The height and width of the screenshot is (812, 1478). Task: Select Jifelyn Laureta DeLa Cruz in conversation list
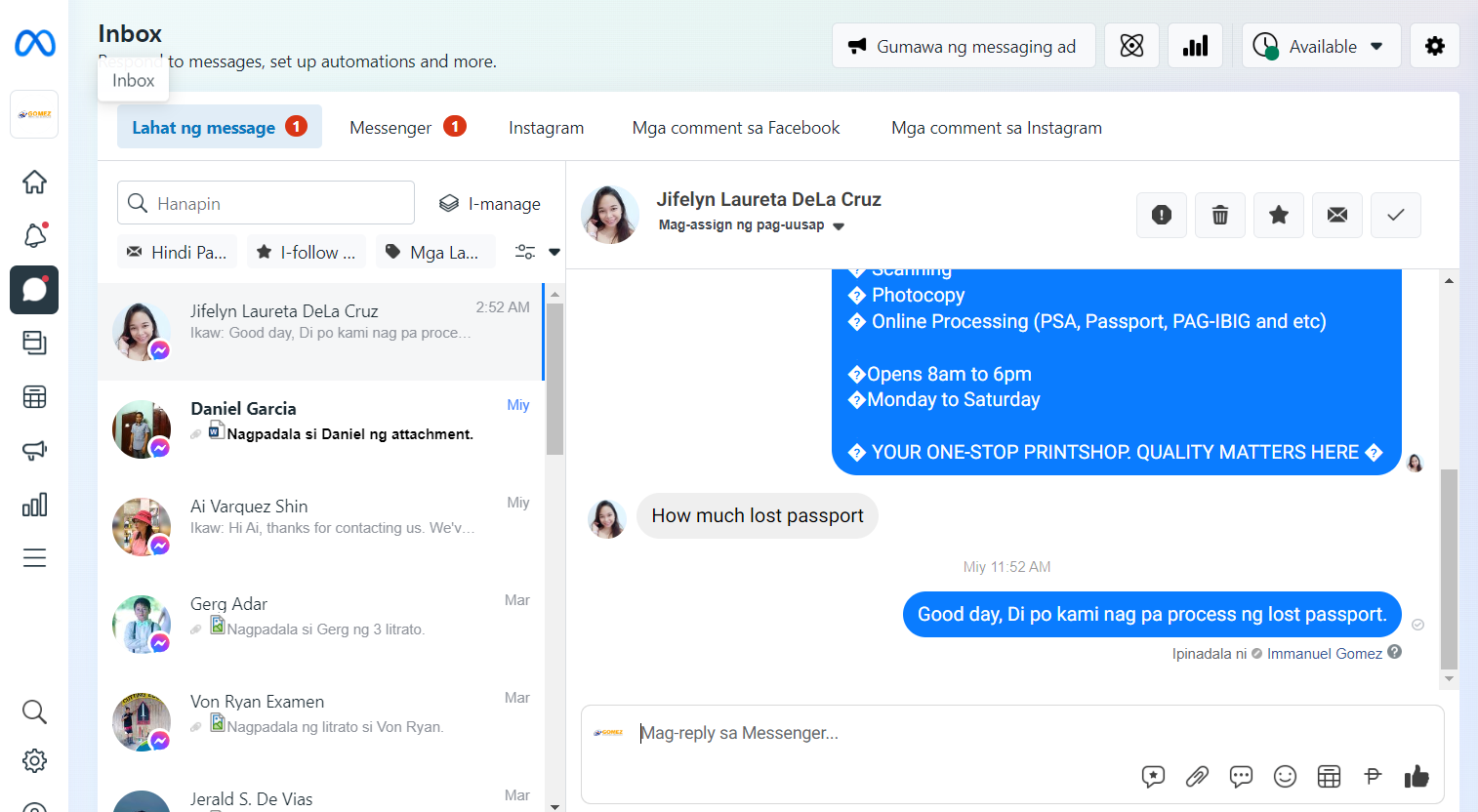(x=321, y=332)
